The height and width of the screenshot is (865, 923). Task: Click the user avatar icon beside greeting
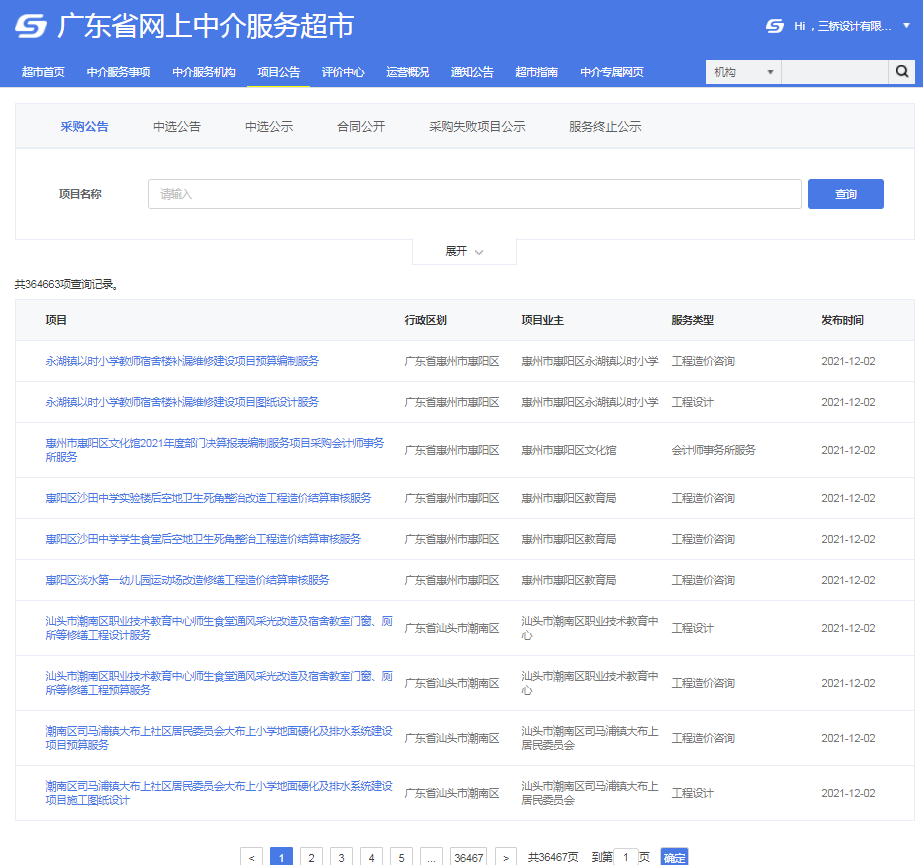[774, 26]
